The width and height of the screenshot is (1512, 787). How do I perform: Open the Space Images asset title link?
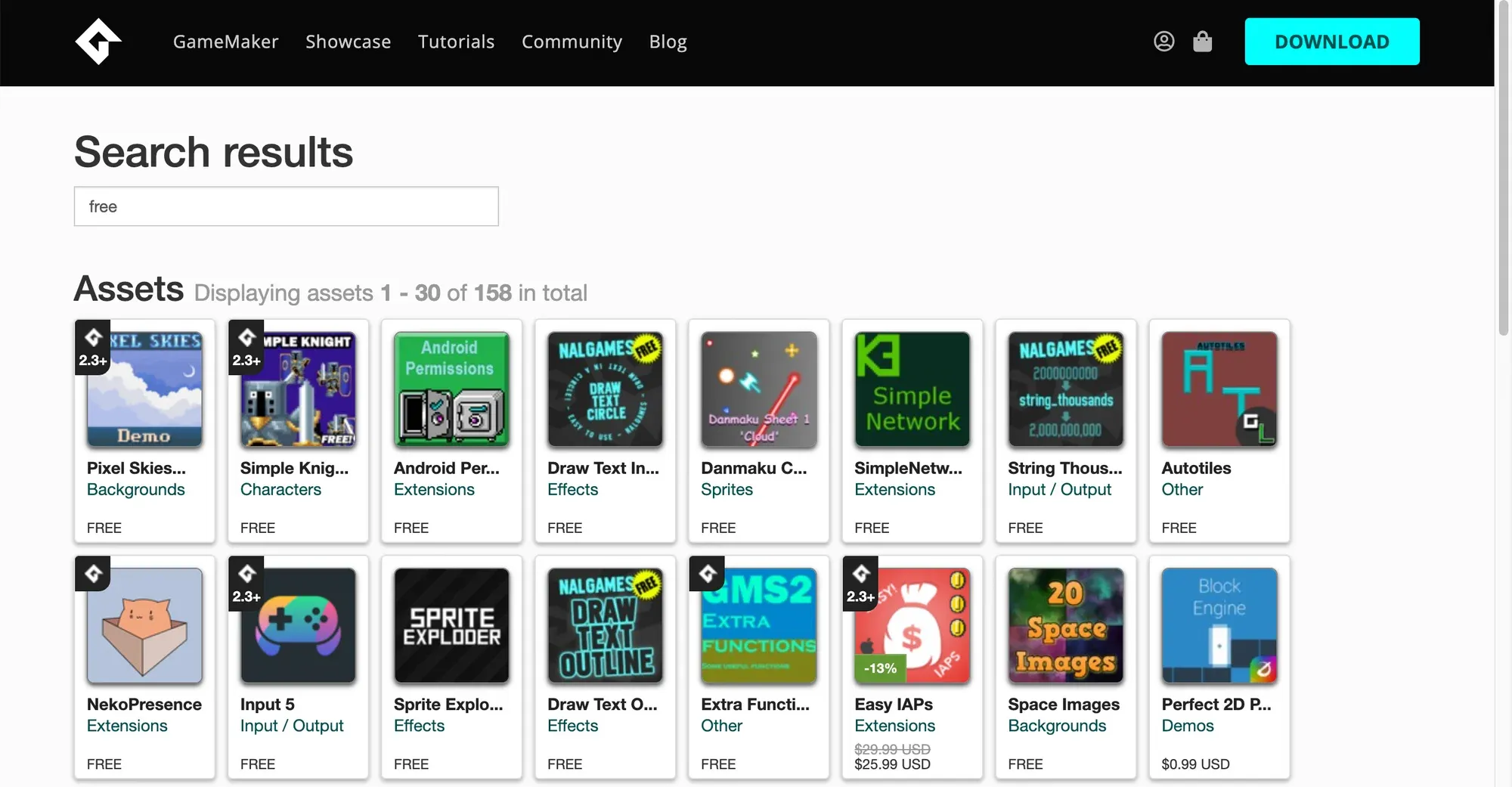(x=1063, y=705)
